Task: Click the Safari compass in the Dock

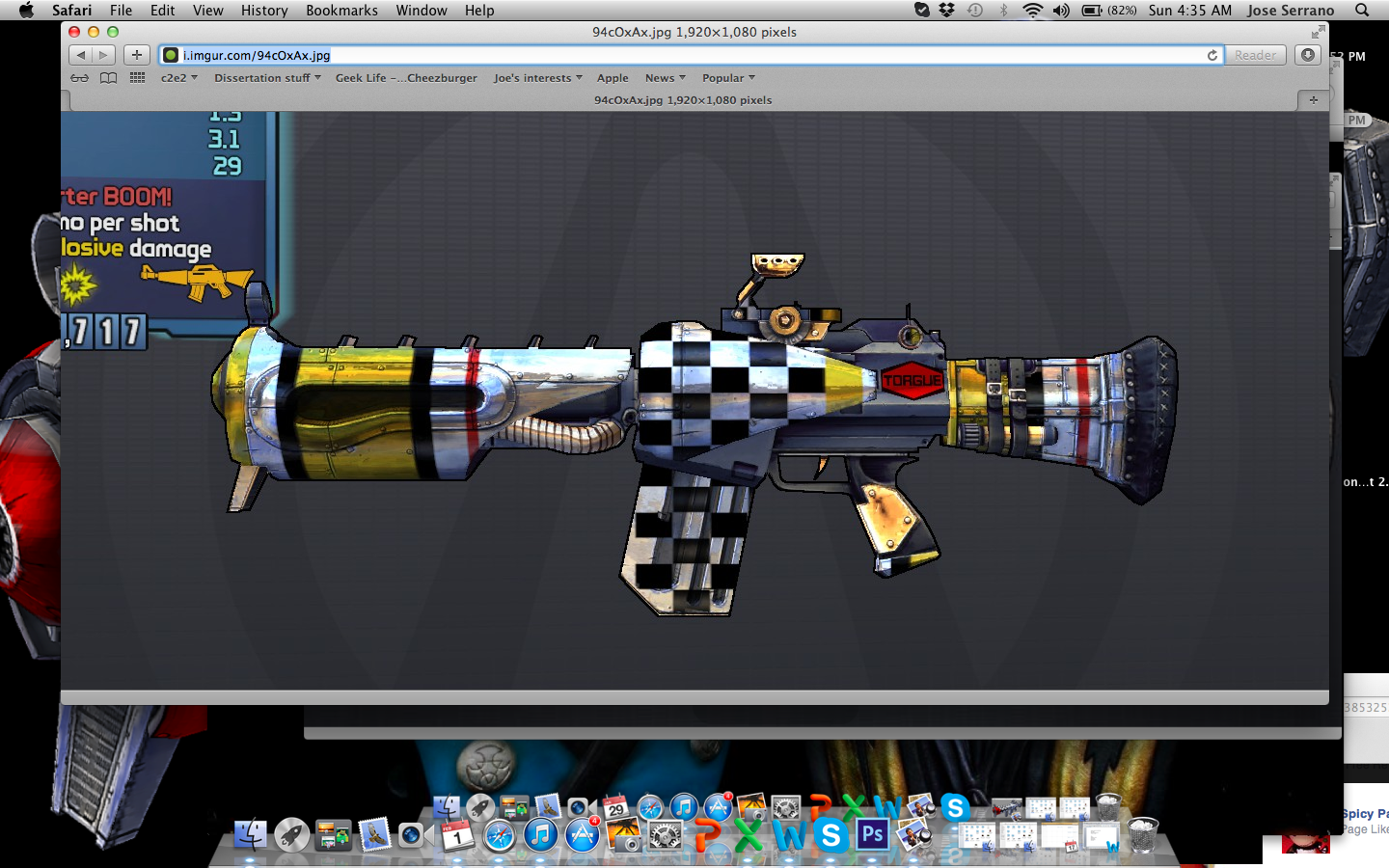Action: pos(500,834)
